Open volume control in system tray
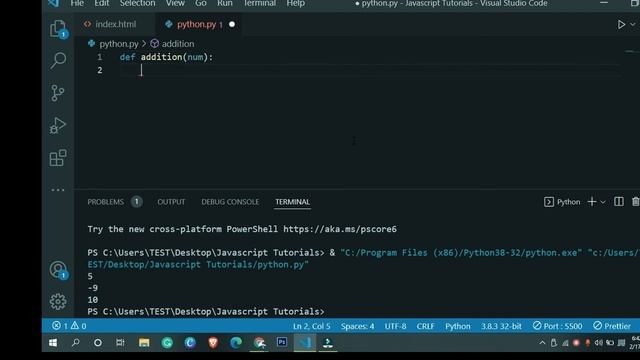 598,343
